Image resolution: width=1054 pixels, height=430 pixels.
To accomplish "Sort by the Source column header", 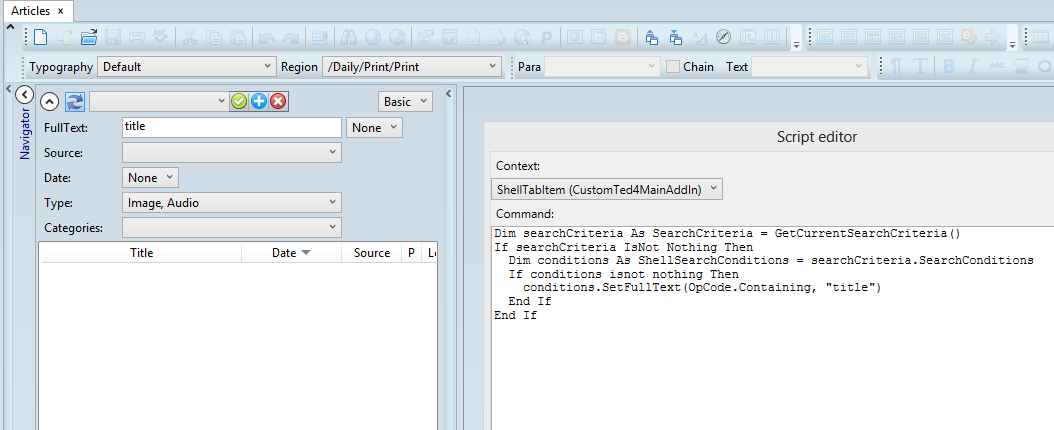I will 372,253.
